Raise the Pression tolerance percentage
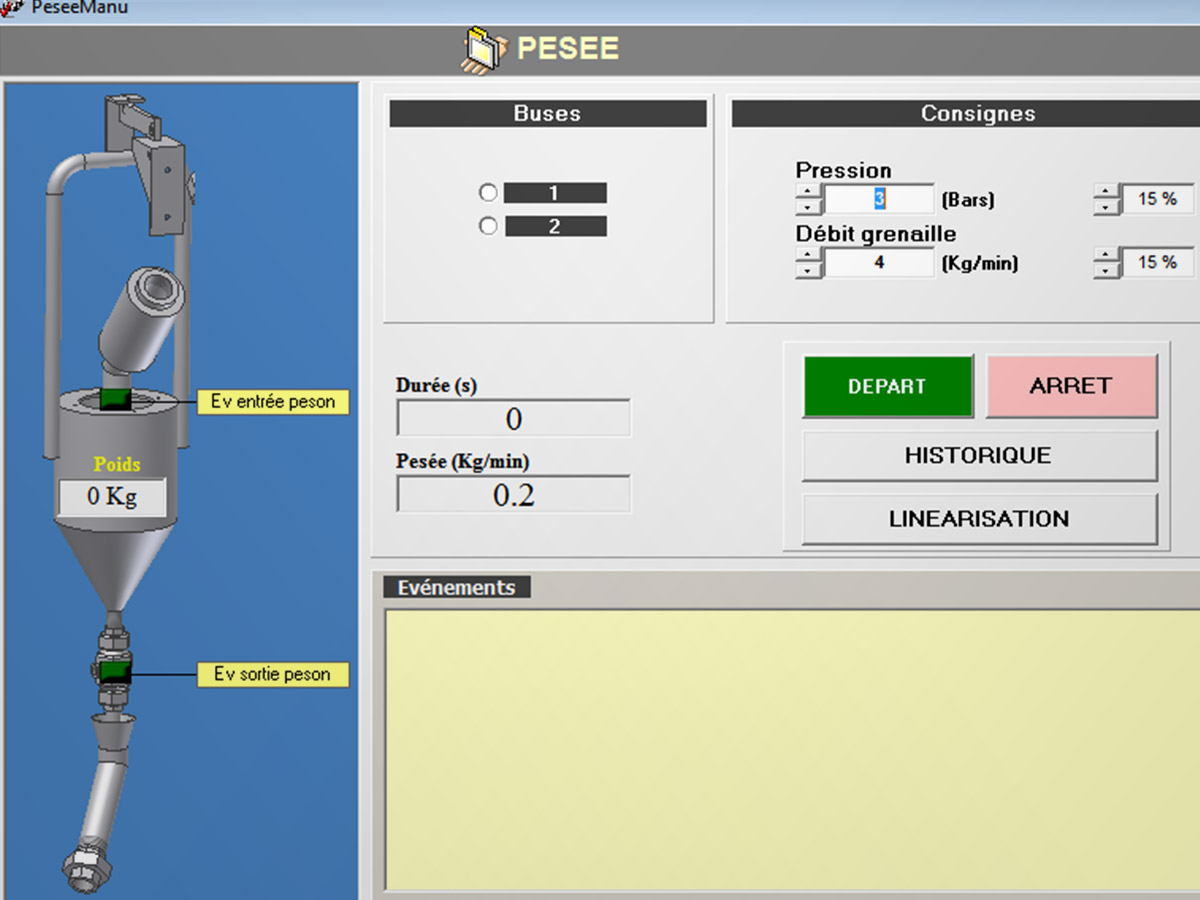 [x=1105, y=192]
